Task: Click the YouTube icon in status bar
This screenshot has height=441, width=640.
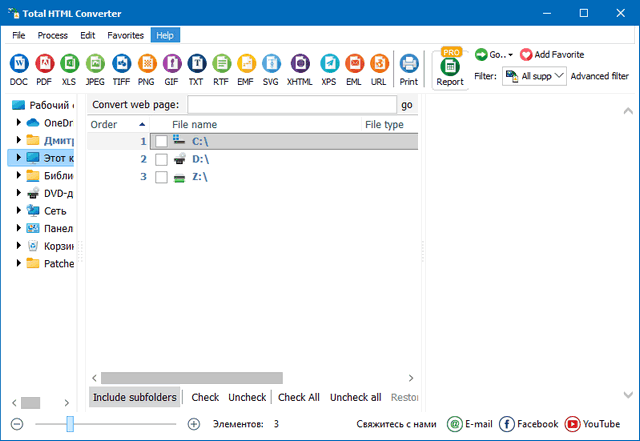Action: pyautogui.click(x=572, y=424)
